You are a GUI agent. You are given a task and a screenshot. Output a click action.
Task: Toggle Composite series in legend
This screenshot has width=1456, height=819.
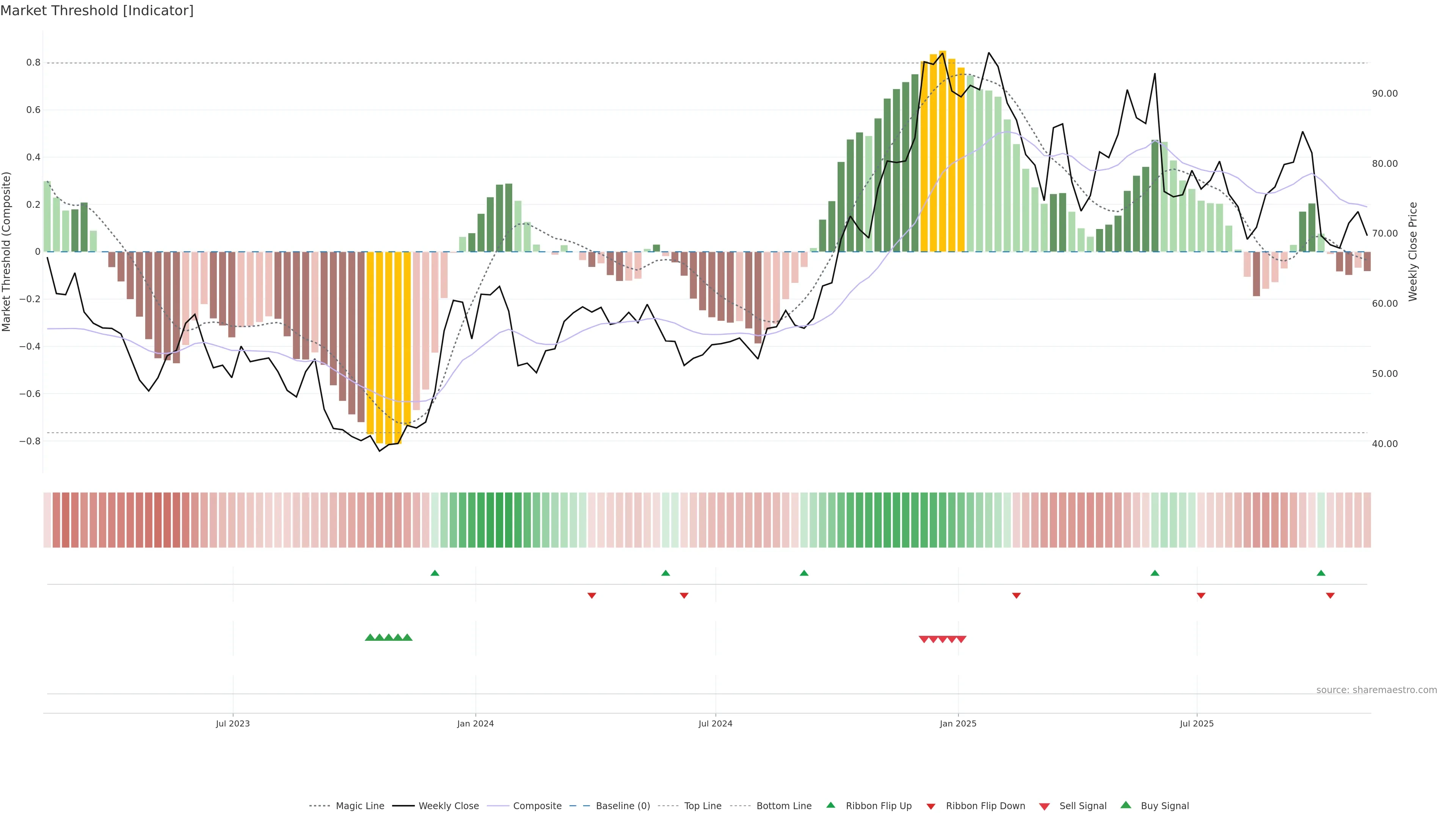[537, 806]
